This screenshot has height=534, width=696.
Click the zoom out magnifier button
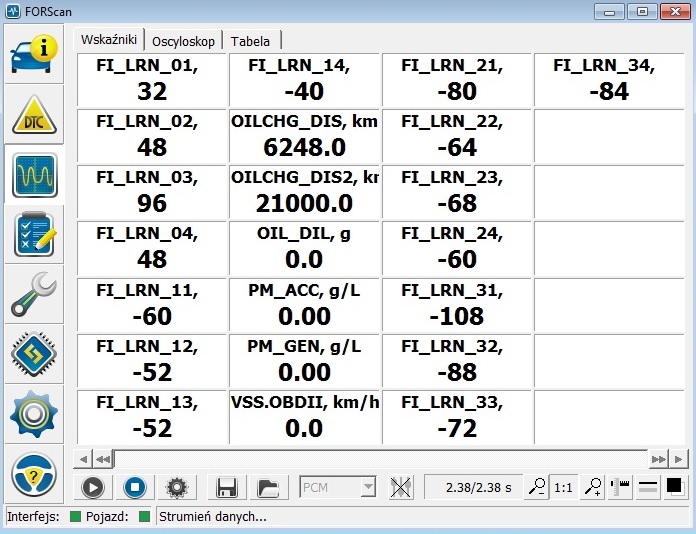(538, 487)
